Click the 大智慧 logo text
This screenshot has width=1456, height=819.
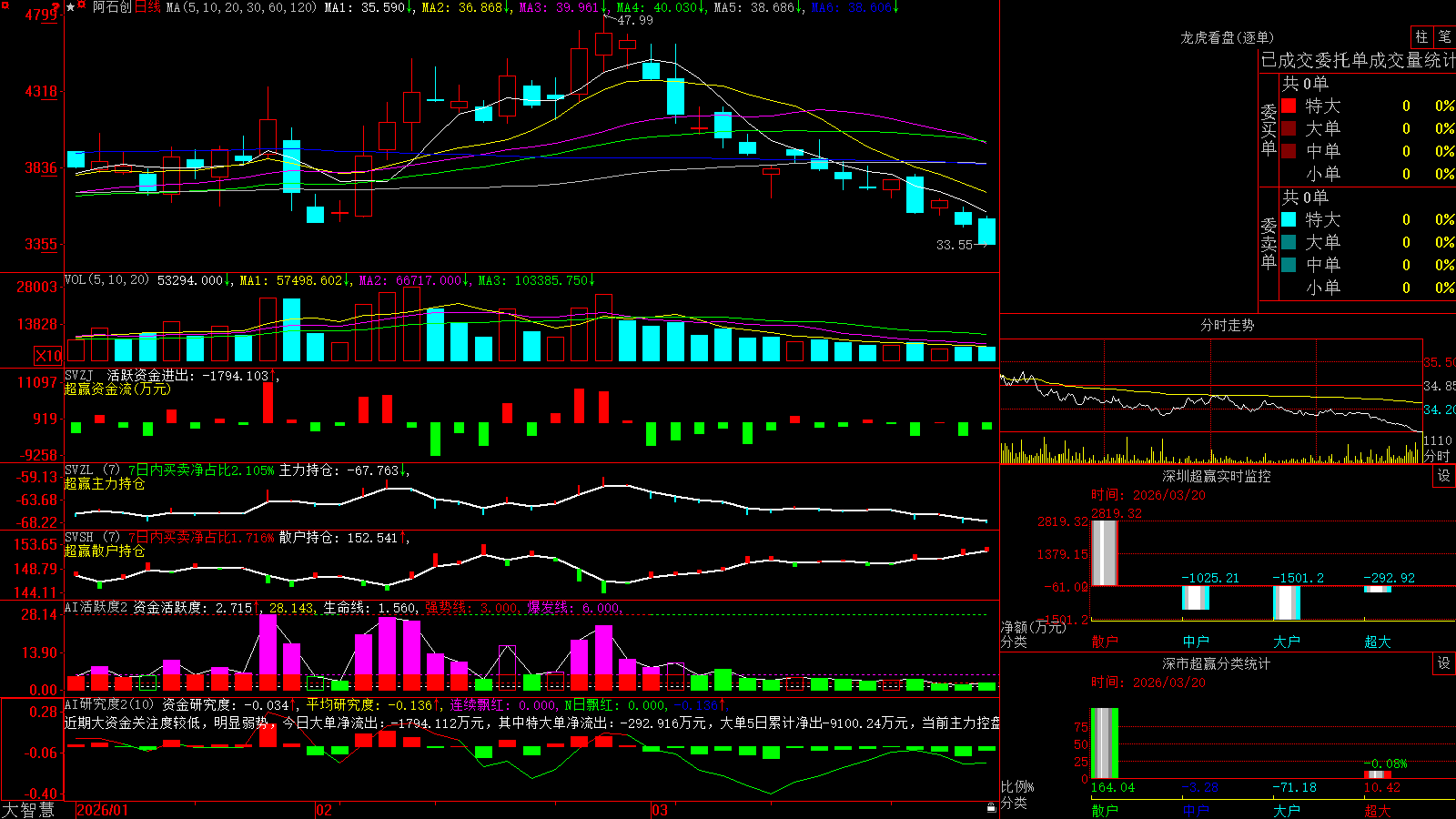tap(28, 809)
